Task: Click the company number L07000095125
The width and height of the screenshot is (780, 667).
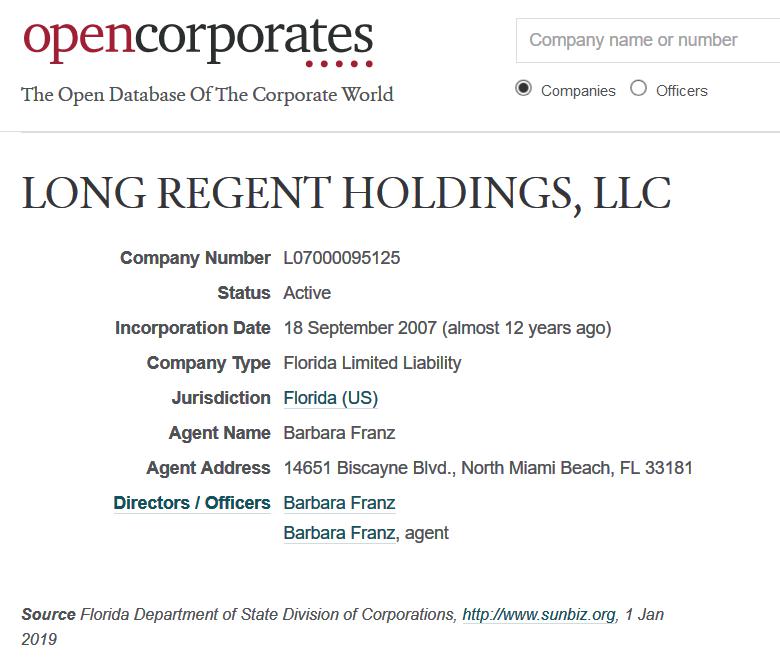Action: pos(342,258)
